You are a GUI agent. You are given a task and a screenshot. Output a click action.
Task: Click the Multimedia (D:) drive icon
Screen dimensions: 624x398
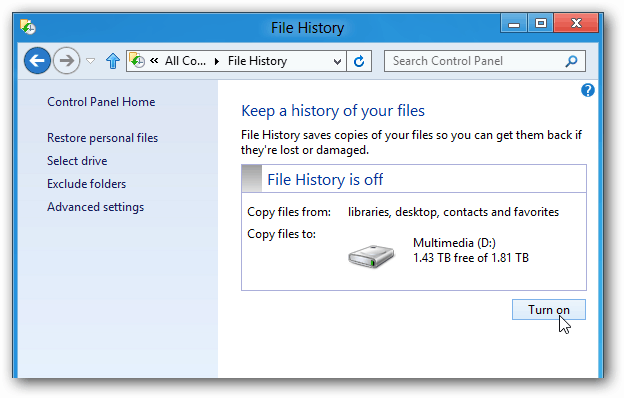(371, 256)
